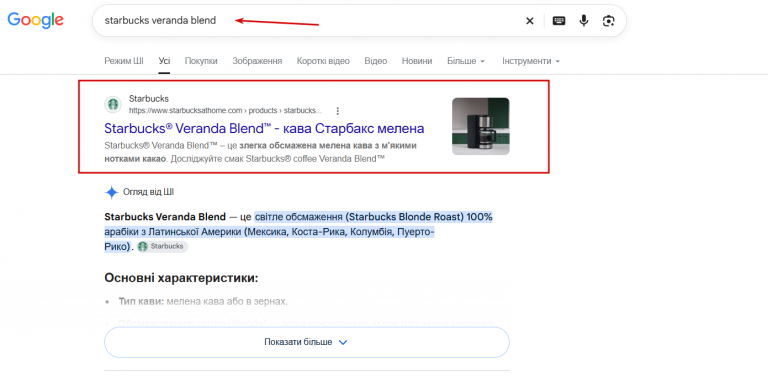Screen dimensions: 768x382
Task: Open the three-dot menu beside the Starbucks URL
Action: coord(337,111)
